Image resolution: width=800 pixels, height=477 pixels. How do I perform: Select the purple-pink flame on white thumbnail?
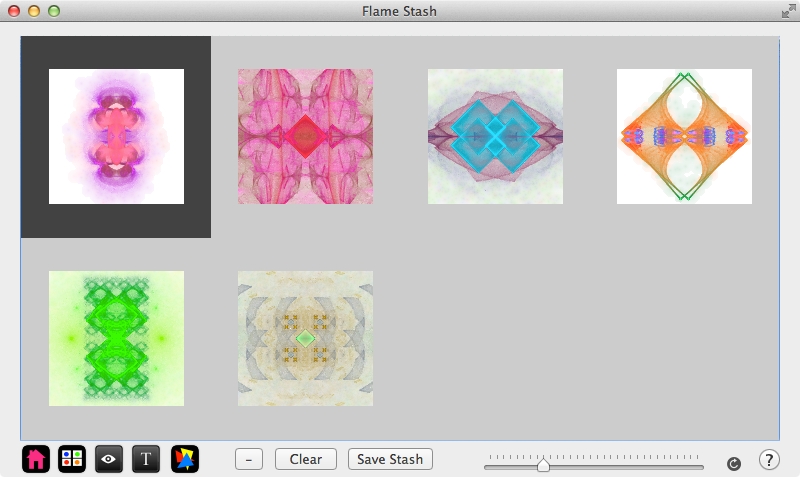(116, 136)
